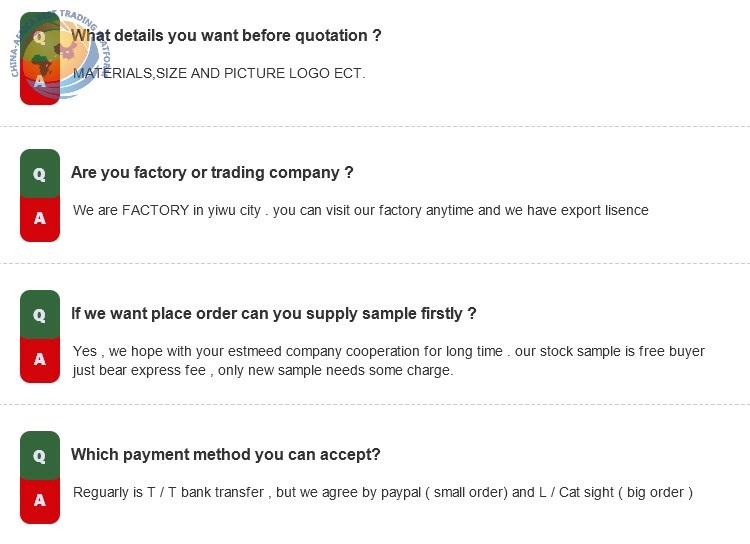Click the China-Africa trading platform watermark logo
This screenshot has height=544, width=750.
pos(60,54)
